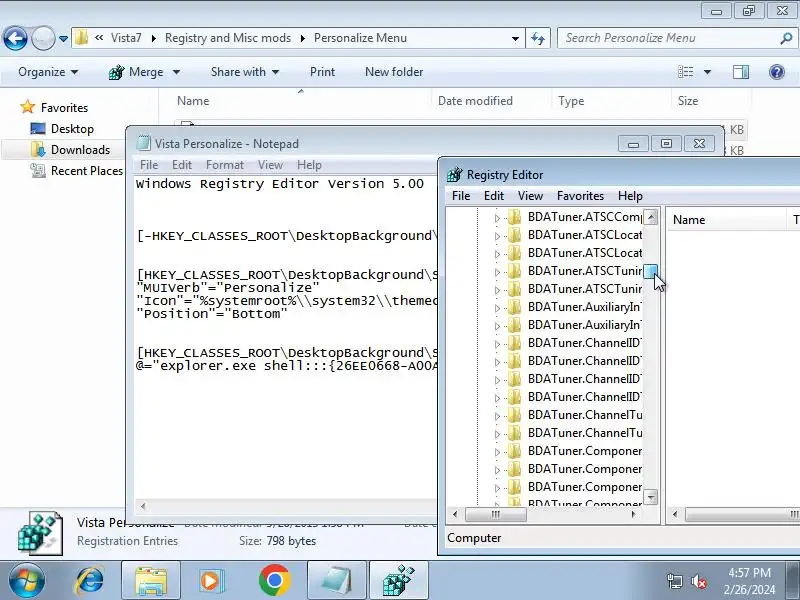
Task: Click the muted volume tray icon
Action: pos(698,581)
